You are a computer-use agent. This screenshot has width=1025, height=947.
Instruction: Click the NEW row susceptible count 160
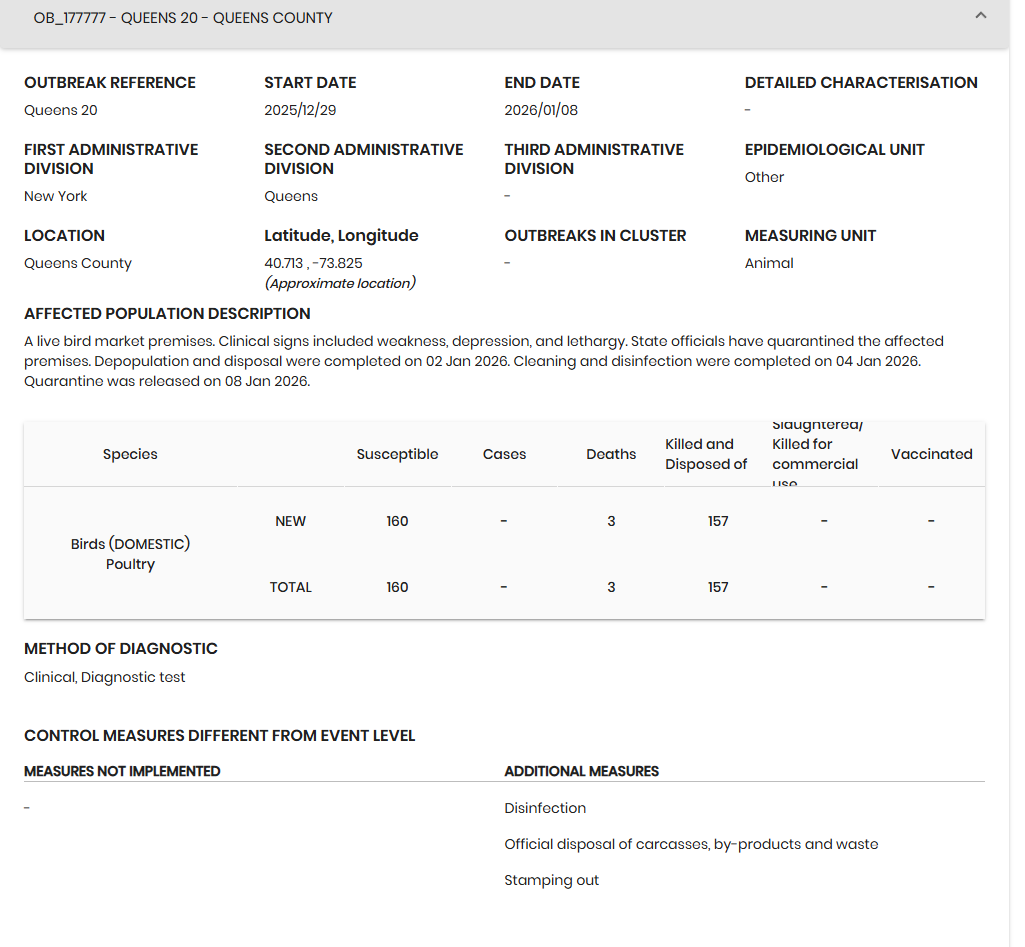coord(397,521)
